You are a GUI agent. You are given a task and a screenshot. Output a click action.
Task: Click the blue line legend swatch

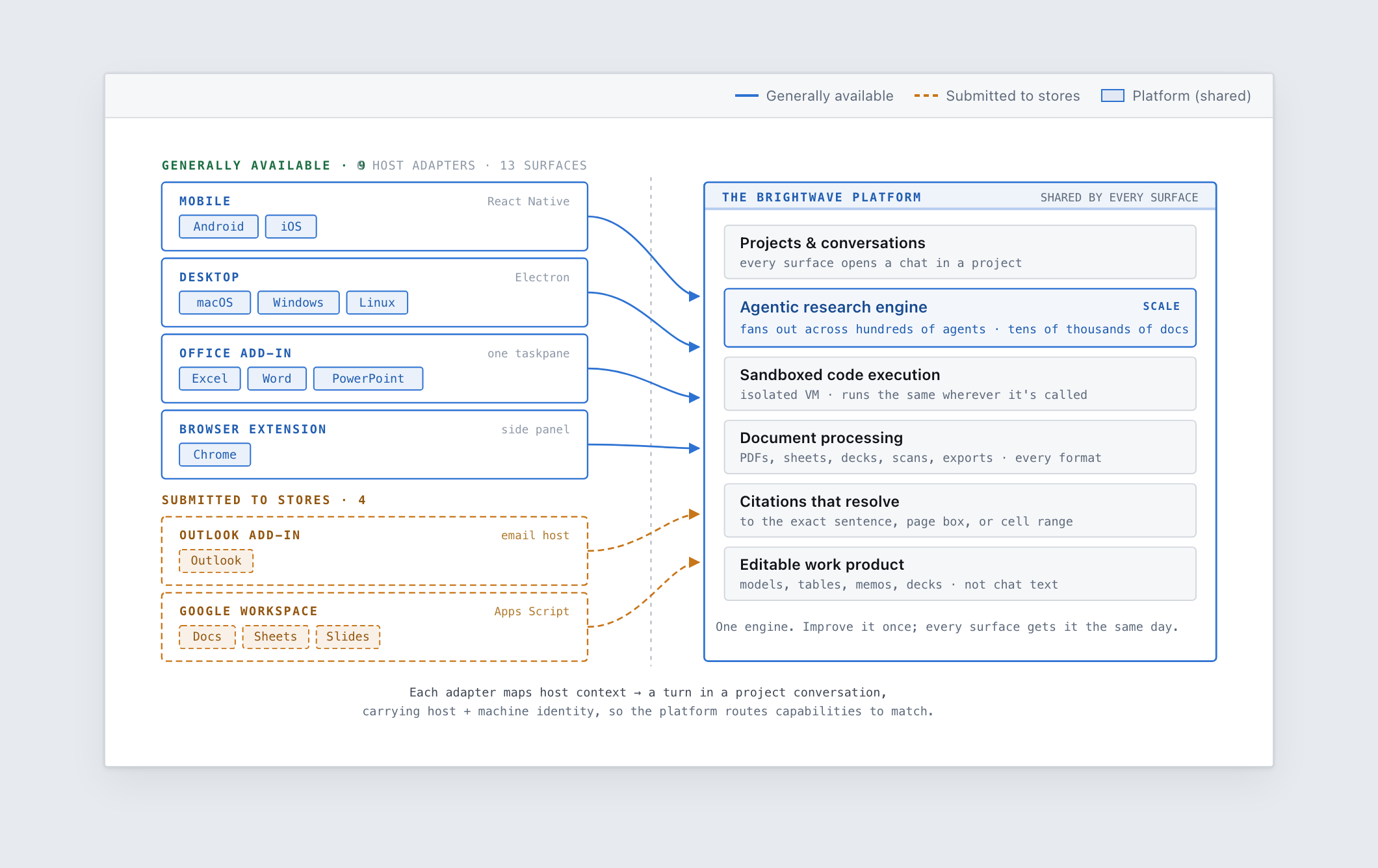point(747,96)
